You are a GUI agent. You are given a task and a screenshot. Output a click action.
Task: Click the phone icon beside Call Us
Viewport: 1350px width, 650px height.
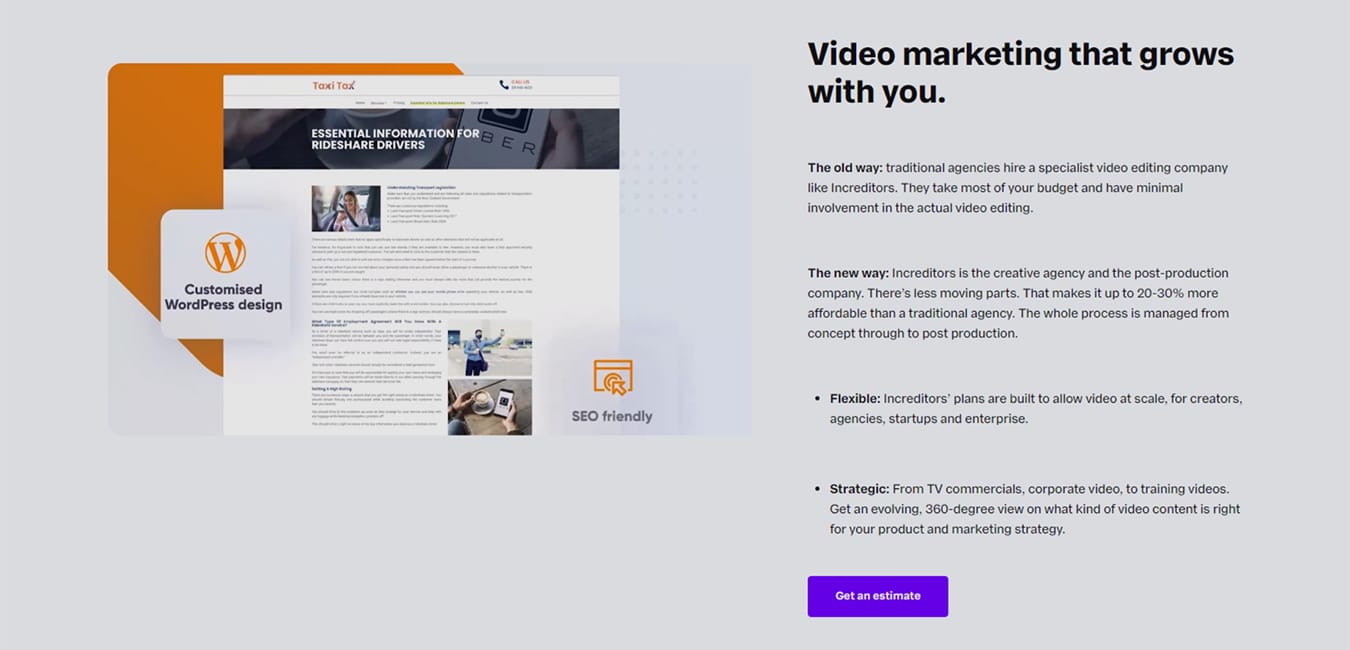(504, 86)
